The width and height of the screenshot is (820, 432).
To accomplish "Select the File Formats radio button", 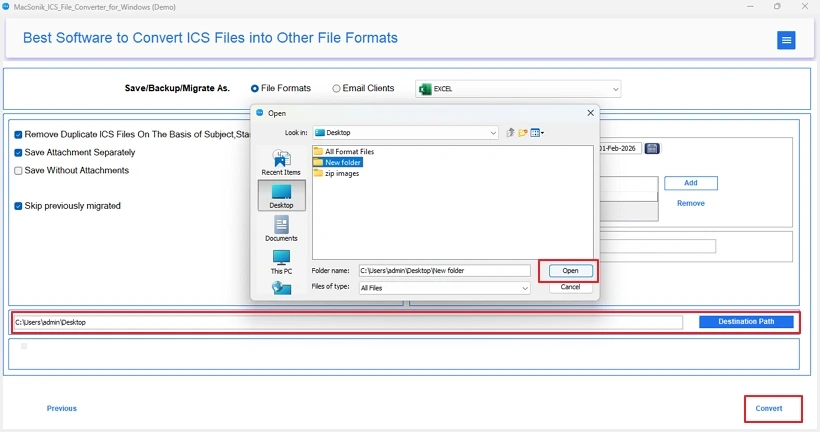I will point(255,88).
